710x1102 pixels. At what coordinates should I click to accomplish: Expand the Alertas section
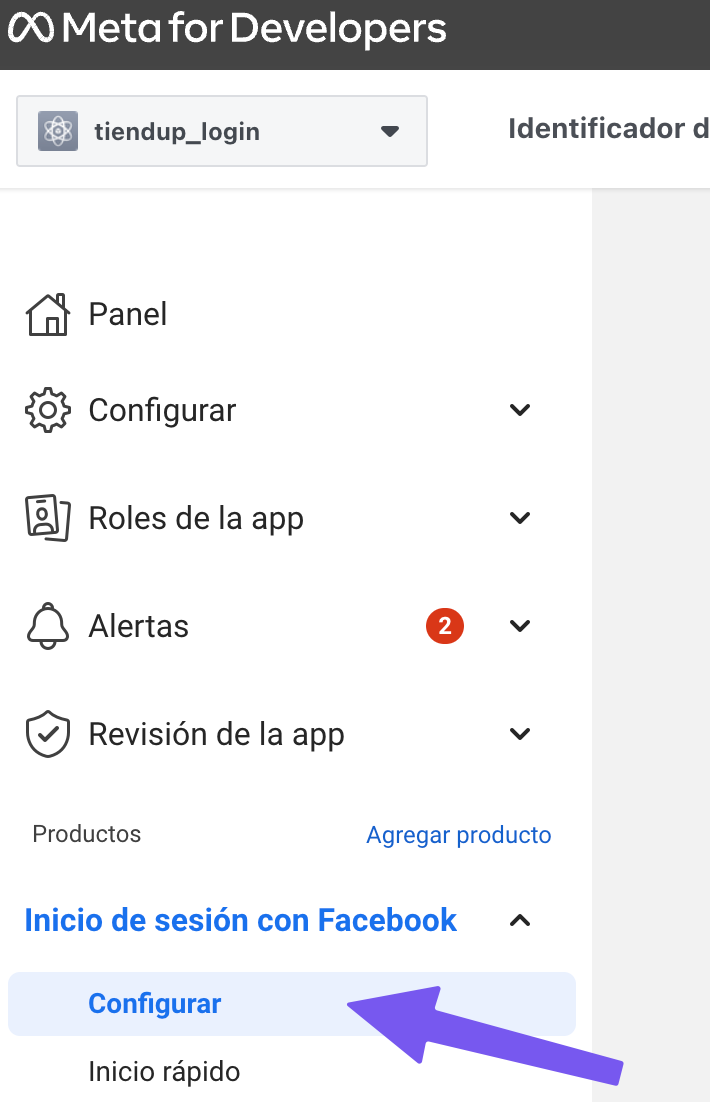pyautogui.click(x=519, y=625)
